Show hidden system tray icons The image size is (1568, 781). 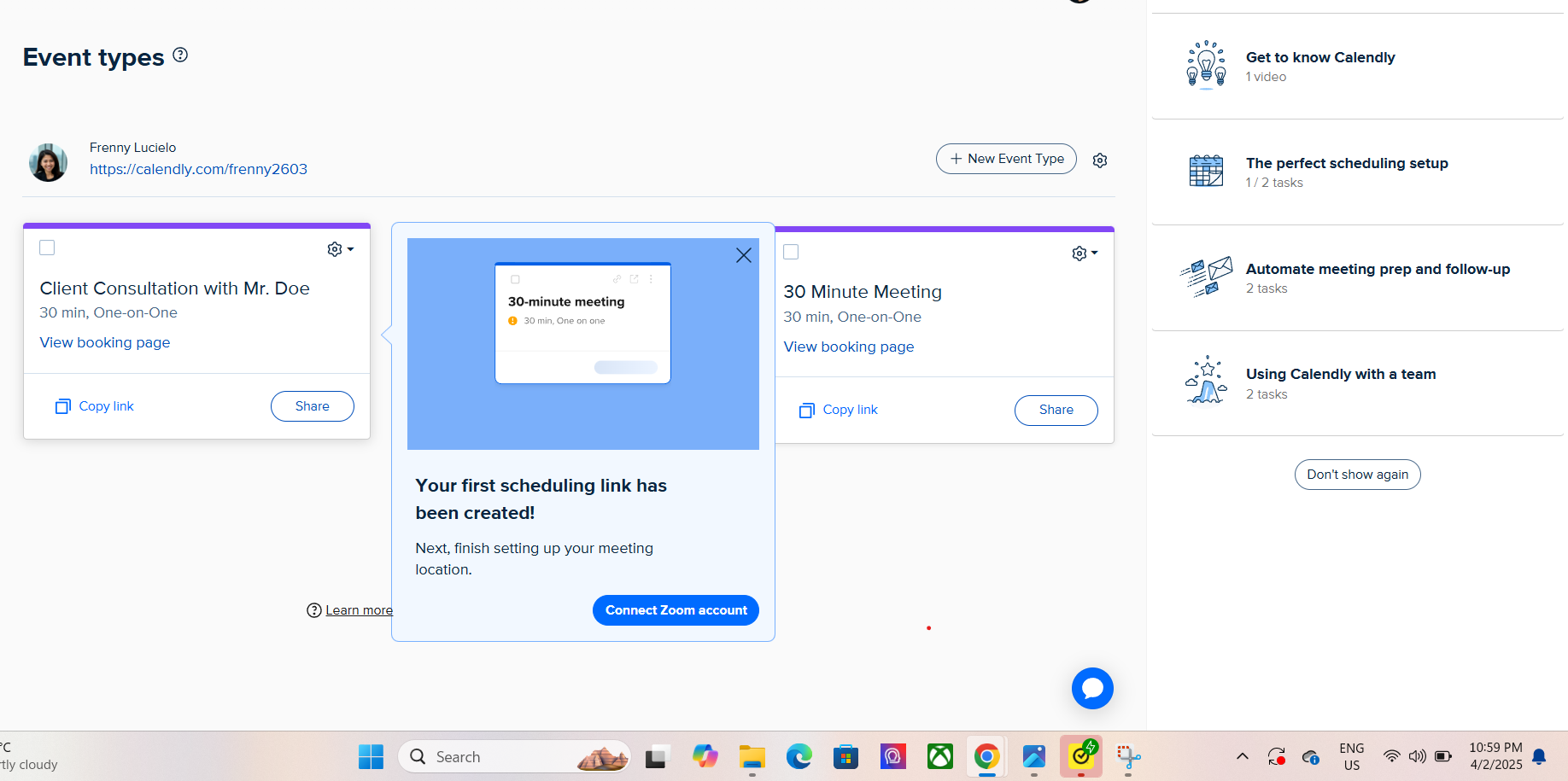pos(1243,756)
